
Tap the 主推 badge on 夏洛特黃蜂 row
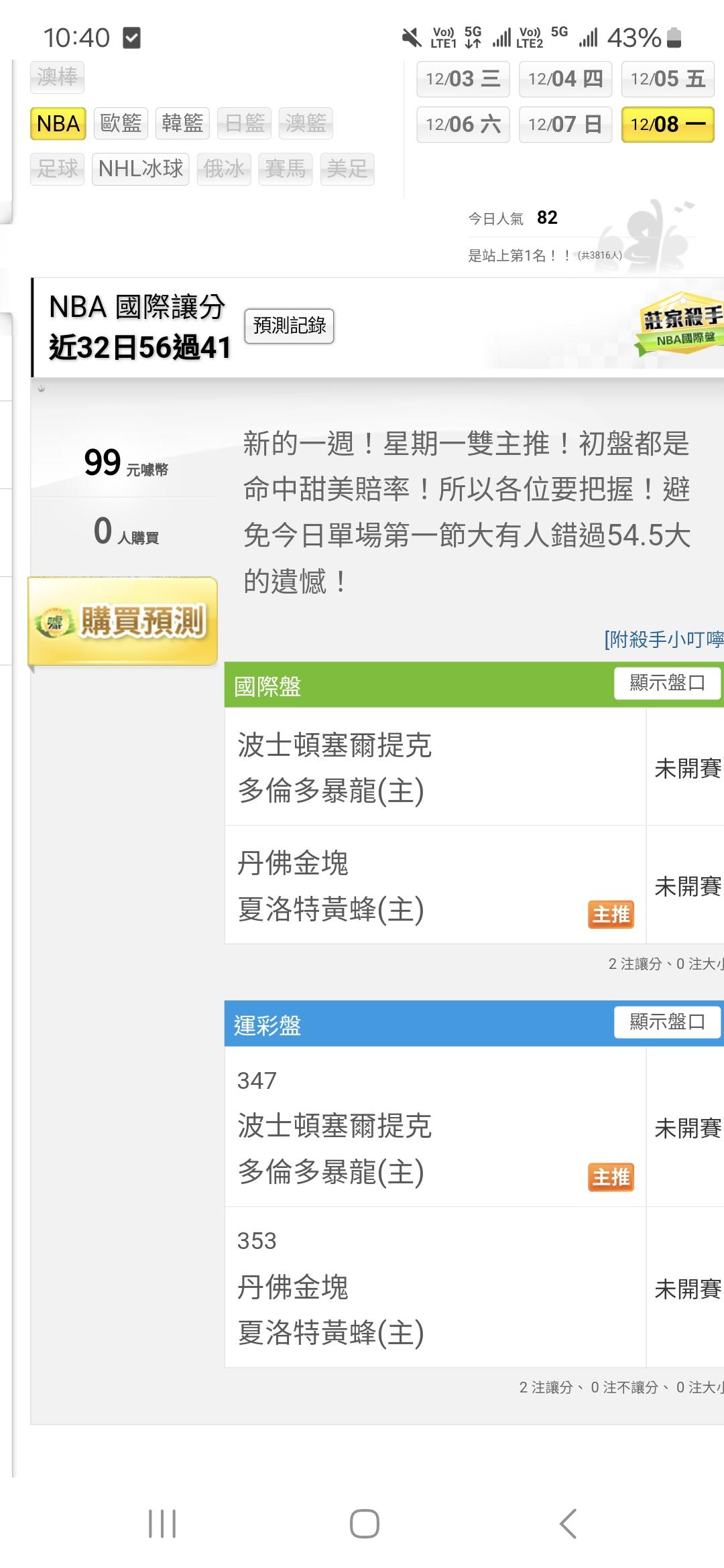[x=611, y=914]
